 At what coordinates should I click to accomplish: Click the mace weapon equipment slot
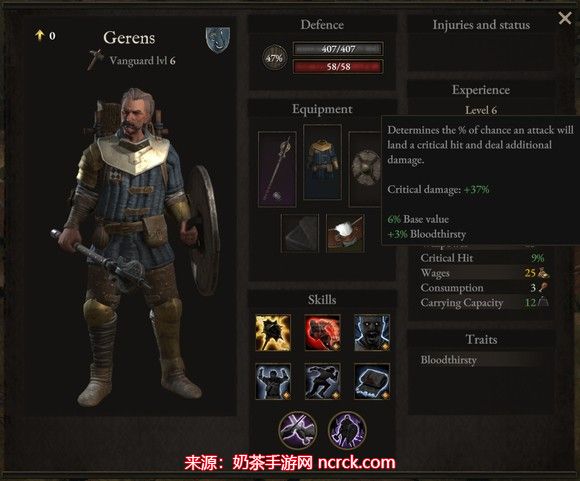tap(277, 169)
